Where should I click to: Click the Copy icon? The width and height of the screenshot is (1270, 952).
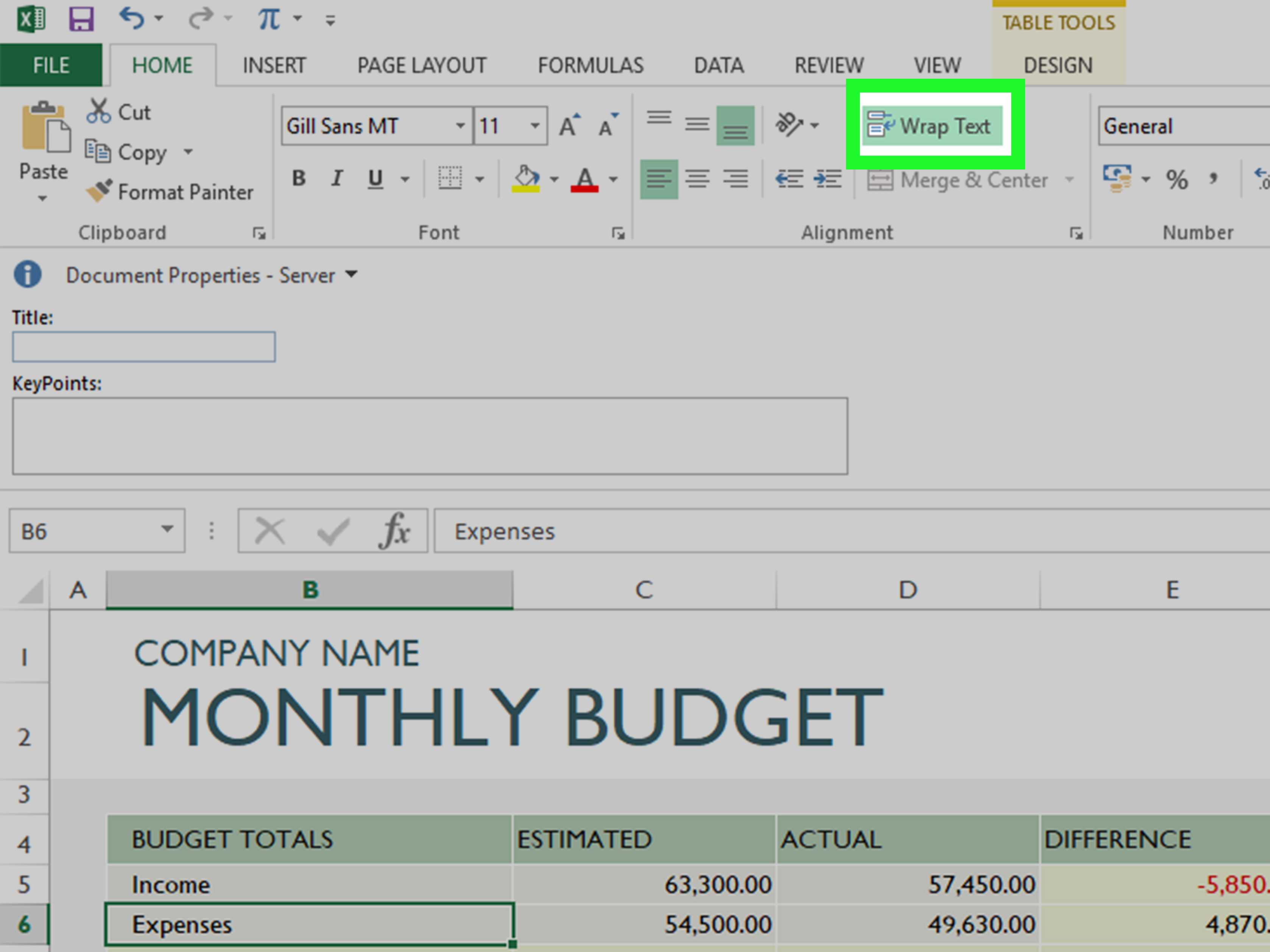pyautogui.click(x=98, y=151)
